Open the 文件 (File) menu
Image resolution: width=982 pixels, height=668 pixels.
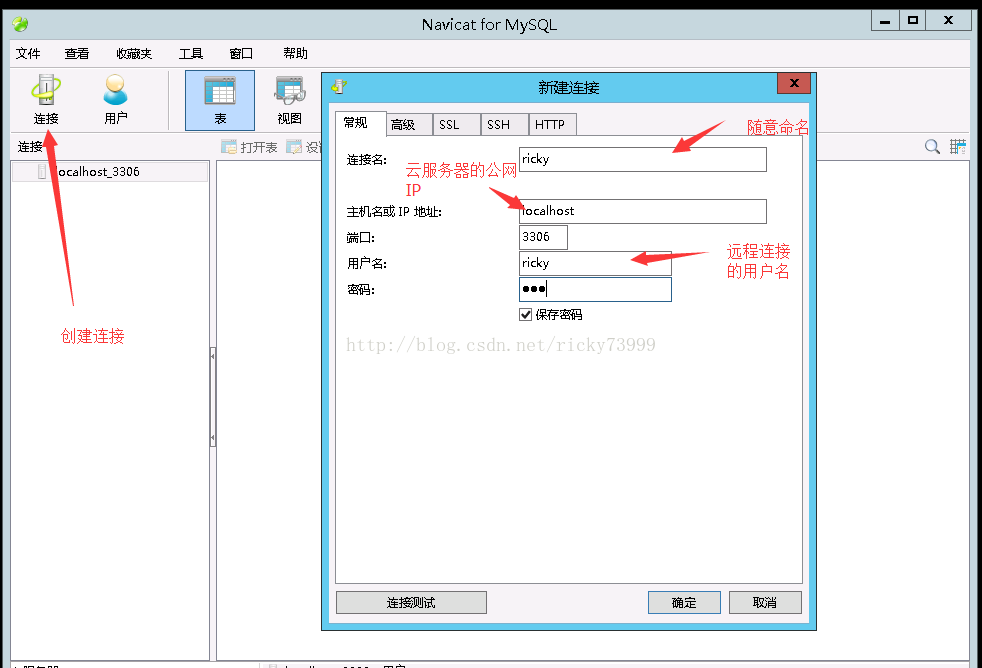[x=28, y=54]
